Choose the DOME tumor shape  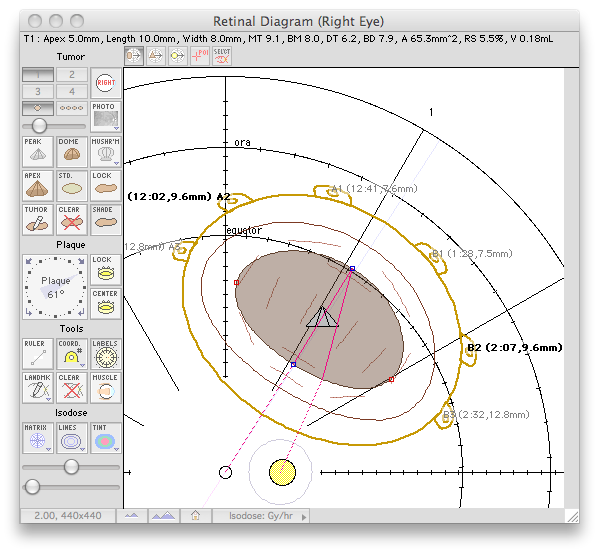coord(72,151)
